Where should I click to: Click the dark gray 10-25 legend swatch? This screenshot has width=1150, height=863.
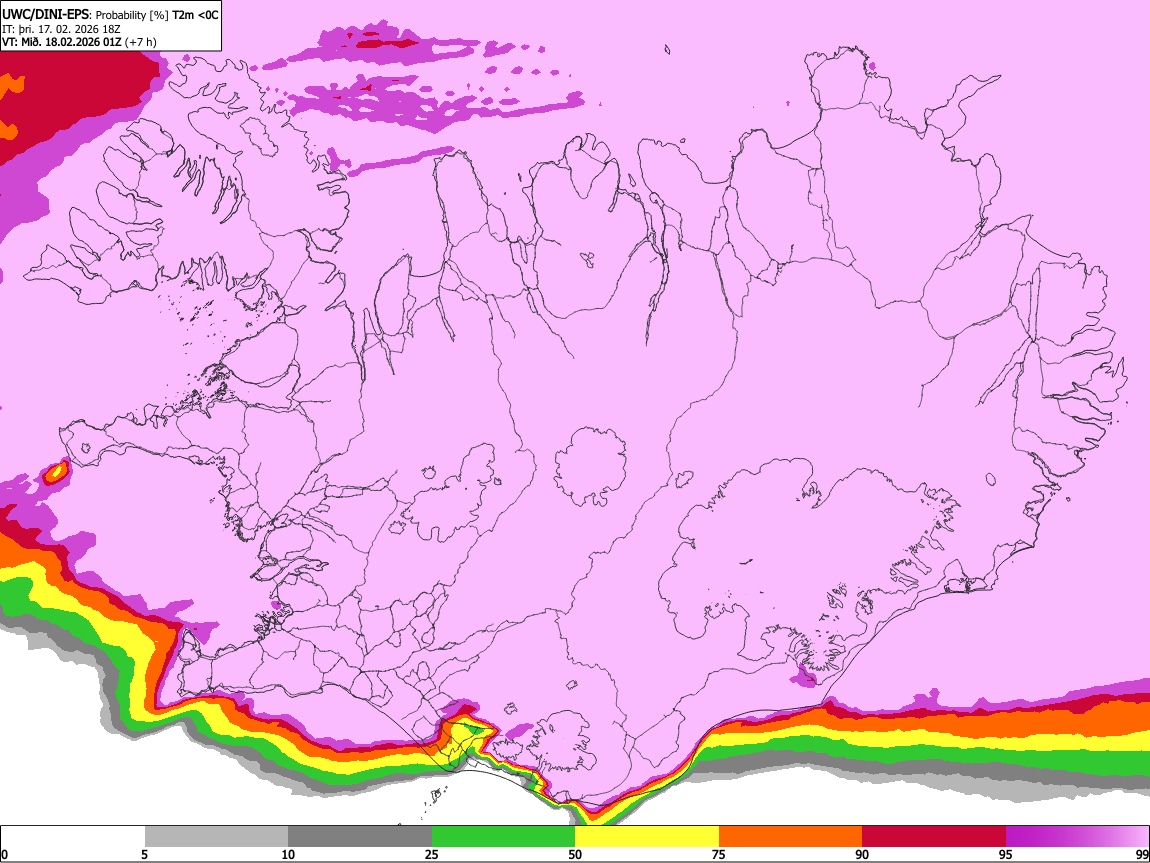(x=360, y=837)
